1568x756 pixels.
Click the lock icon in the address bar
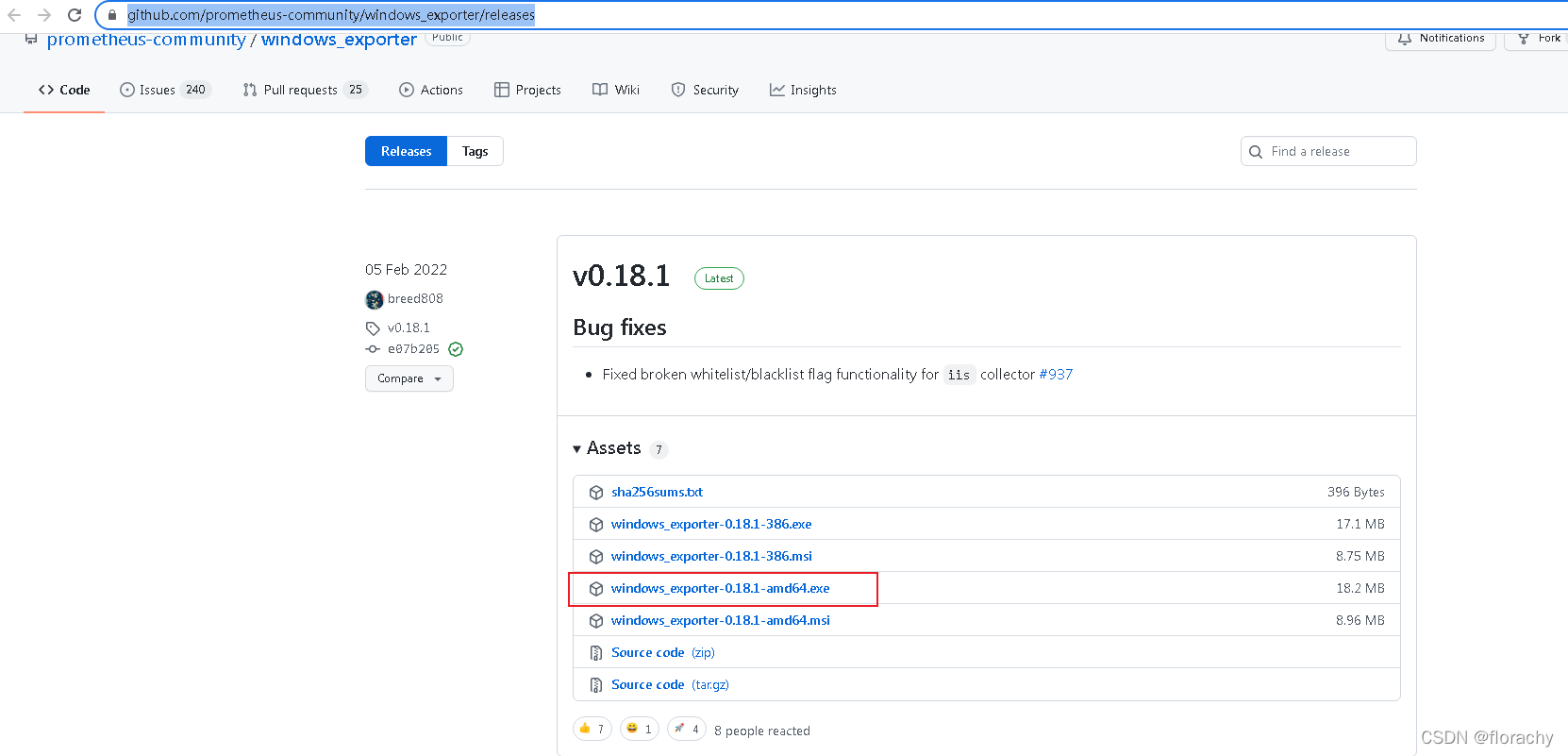tap(112, 15)
